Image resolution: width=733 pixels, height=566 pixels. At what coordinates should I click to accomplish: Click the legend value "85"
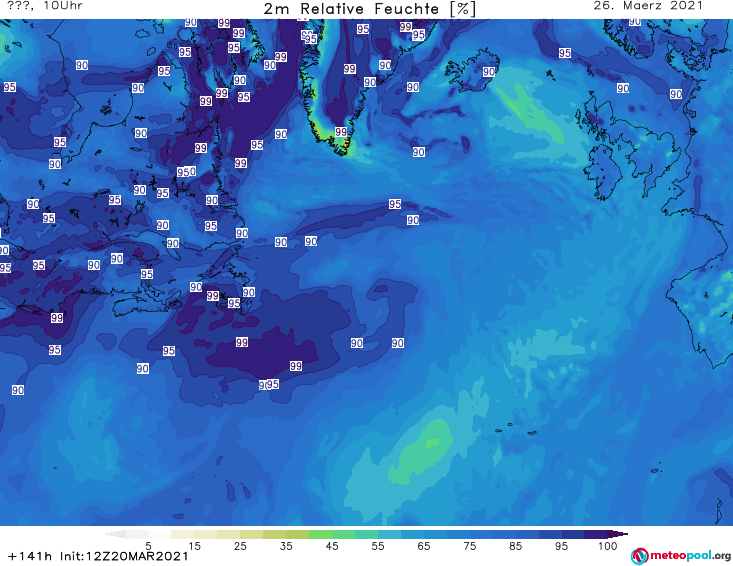pyautogui.click(x=515, y=546)
